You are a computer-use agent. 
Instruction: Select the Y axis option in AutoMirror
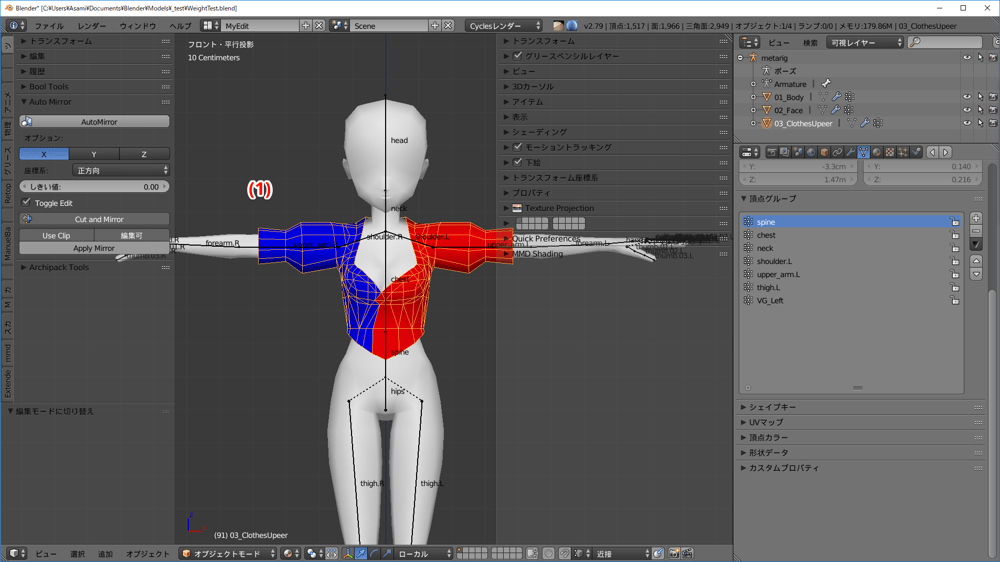[94, 154]
